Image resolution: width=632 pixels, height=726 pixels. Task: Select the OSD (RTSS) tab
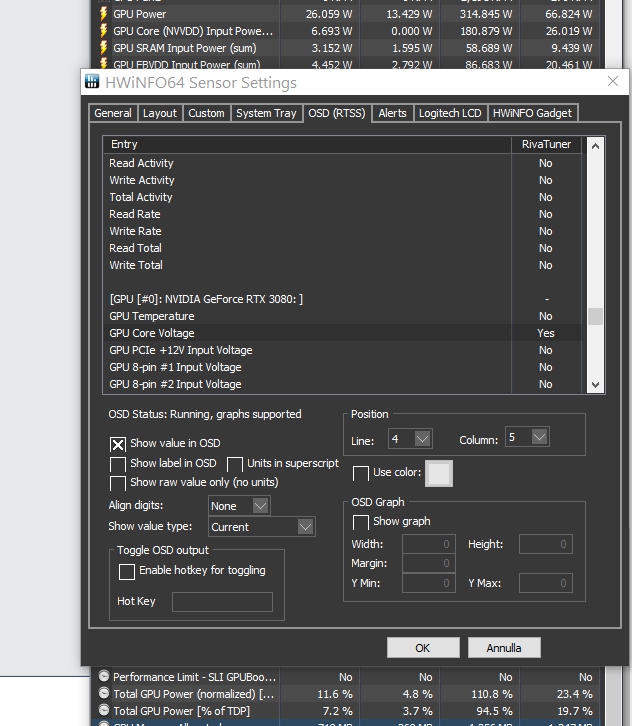337,113
